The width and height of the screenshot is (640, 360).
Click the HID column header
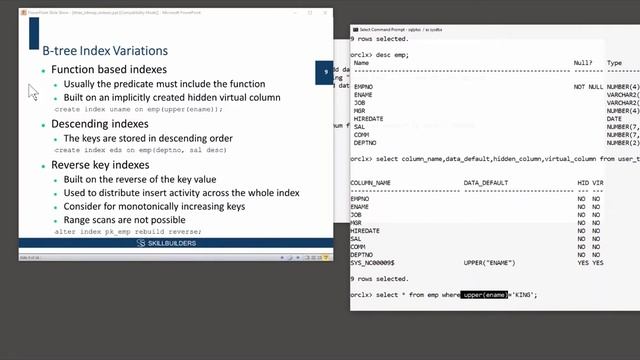coord(583,183)
